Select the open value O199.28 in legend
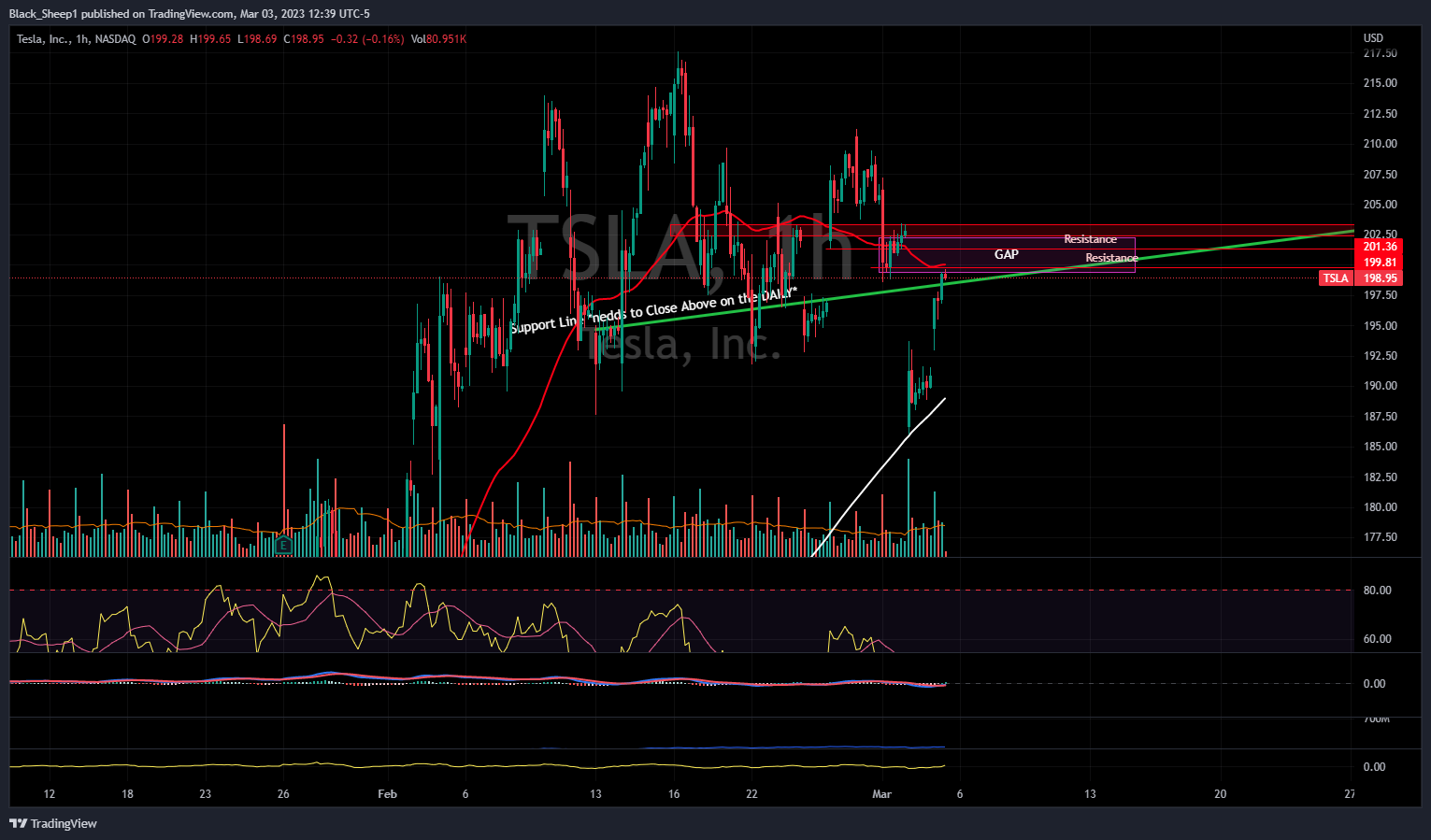 click(163, 39)
